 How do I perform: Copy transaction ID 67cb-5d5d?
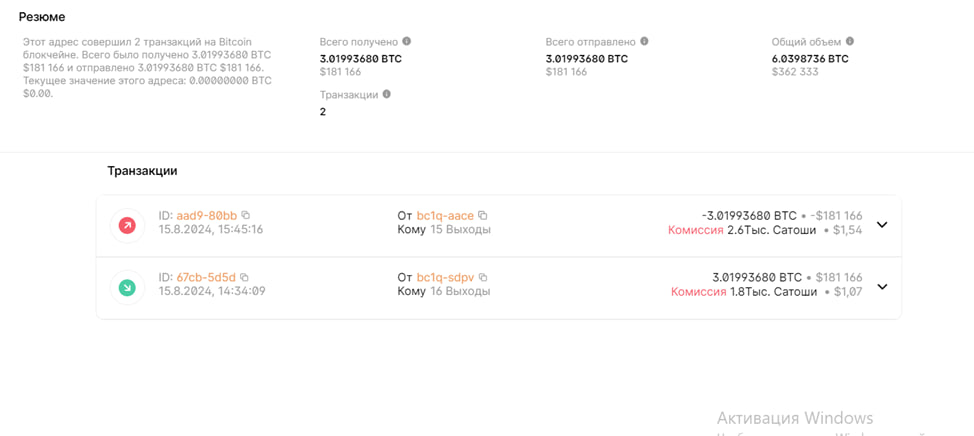pyautogui.click(x=244, y=277)
